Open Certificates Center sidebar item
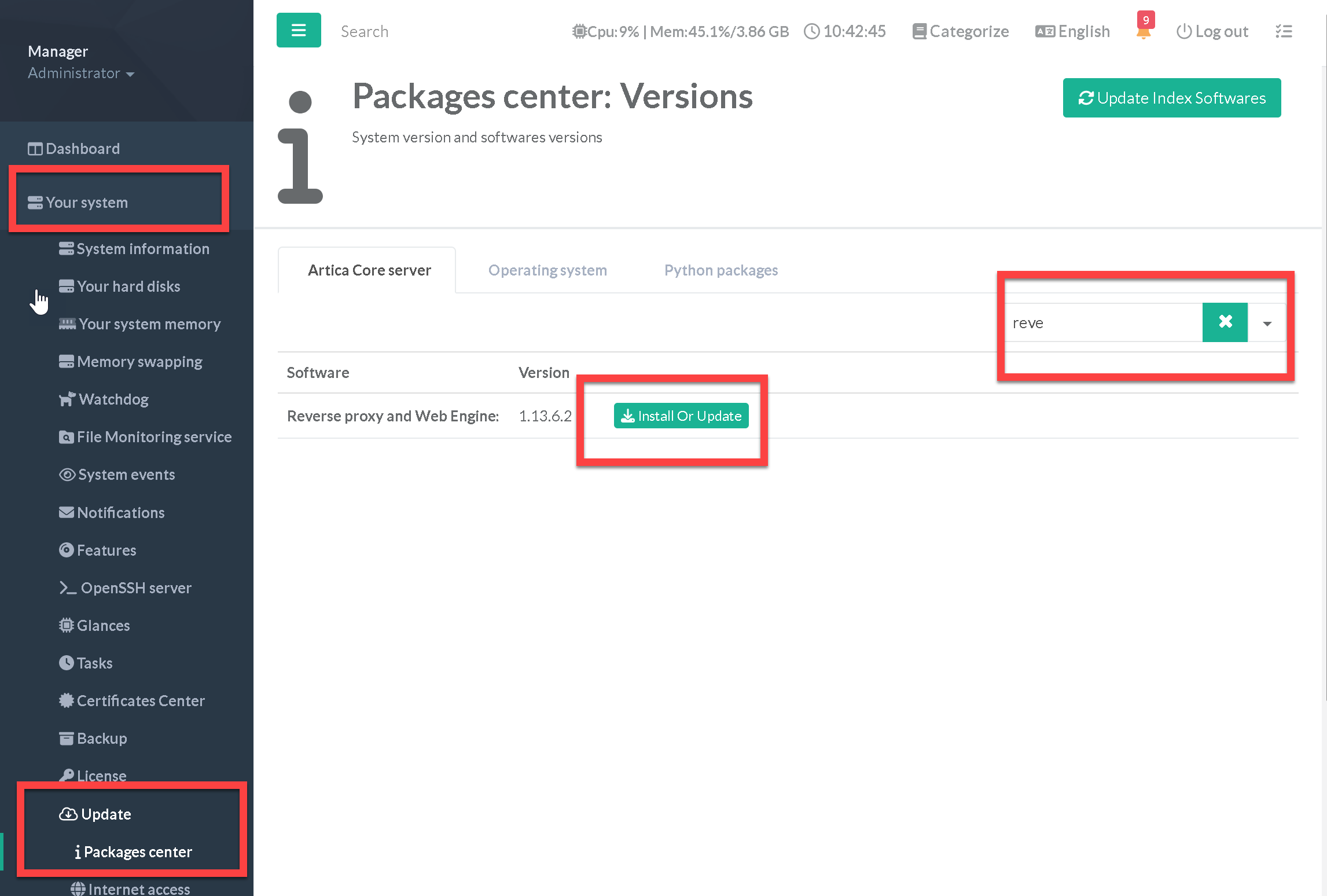Screen dimensions: 1327x896 coord(140,701)
